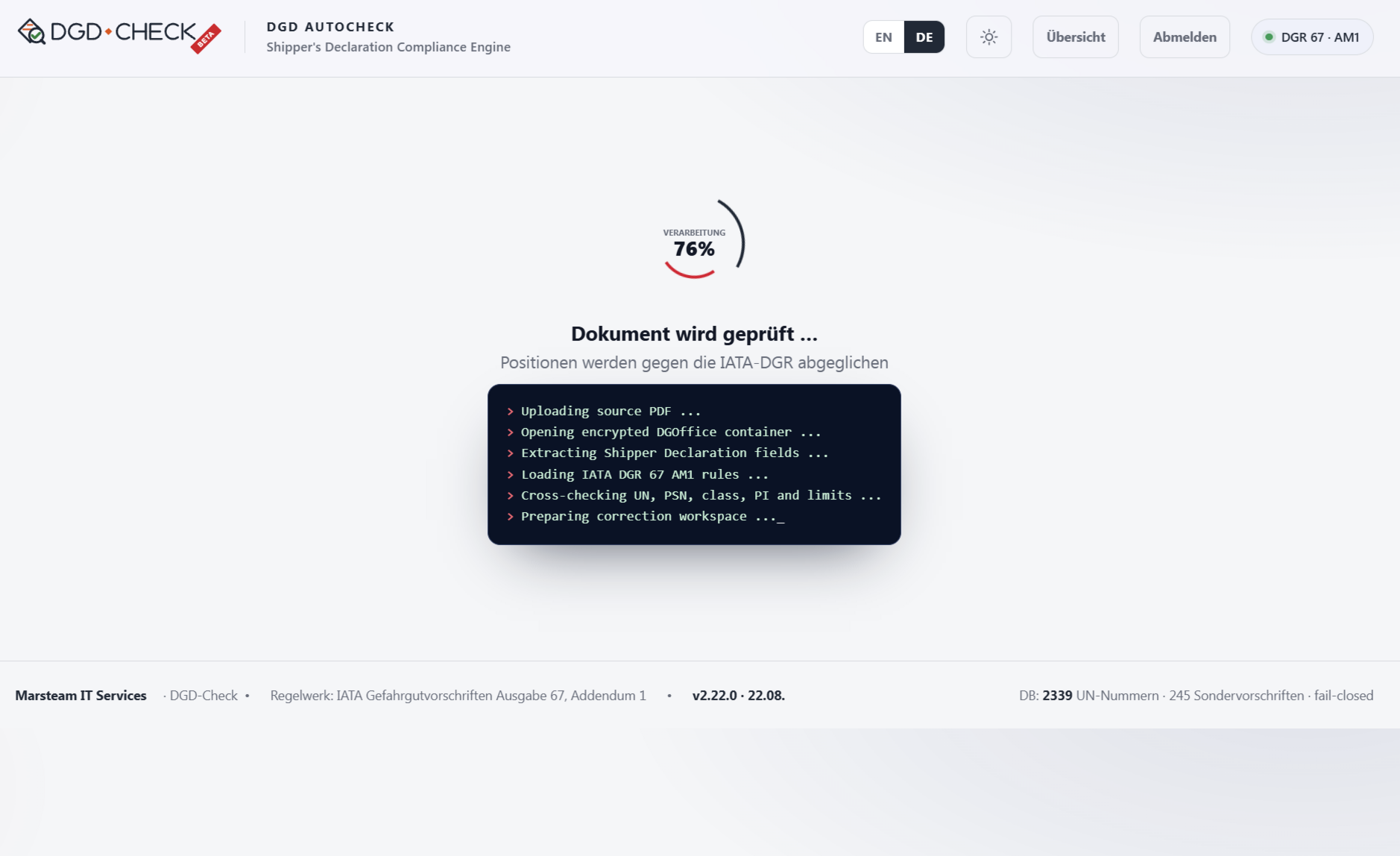1400x856 pixels.
Task: Click the "DGD AUTOCHECK" header title
Action: (x=330, y=27)
